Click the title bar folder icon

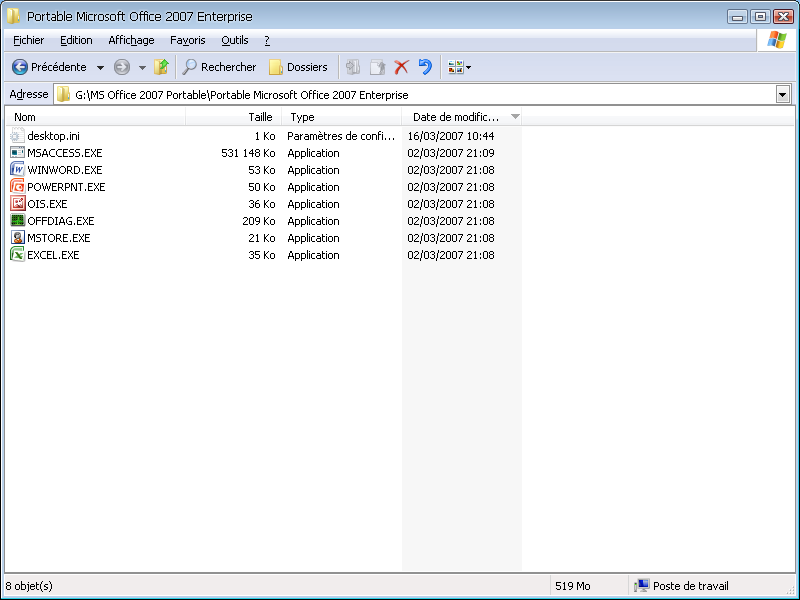[13, 16]
